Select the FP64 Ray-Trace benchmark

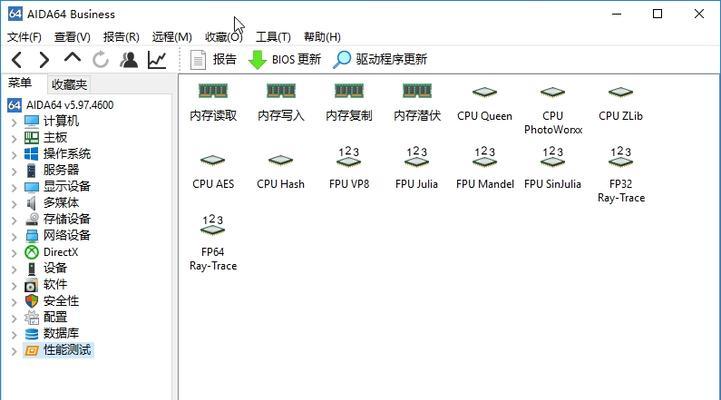pyautogui.click(x=213, y=243)
